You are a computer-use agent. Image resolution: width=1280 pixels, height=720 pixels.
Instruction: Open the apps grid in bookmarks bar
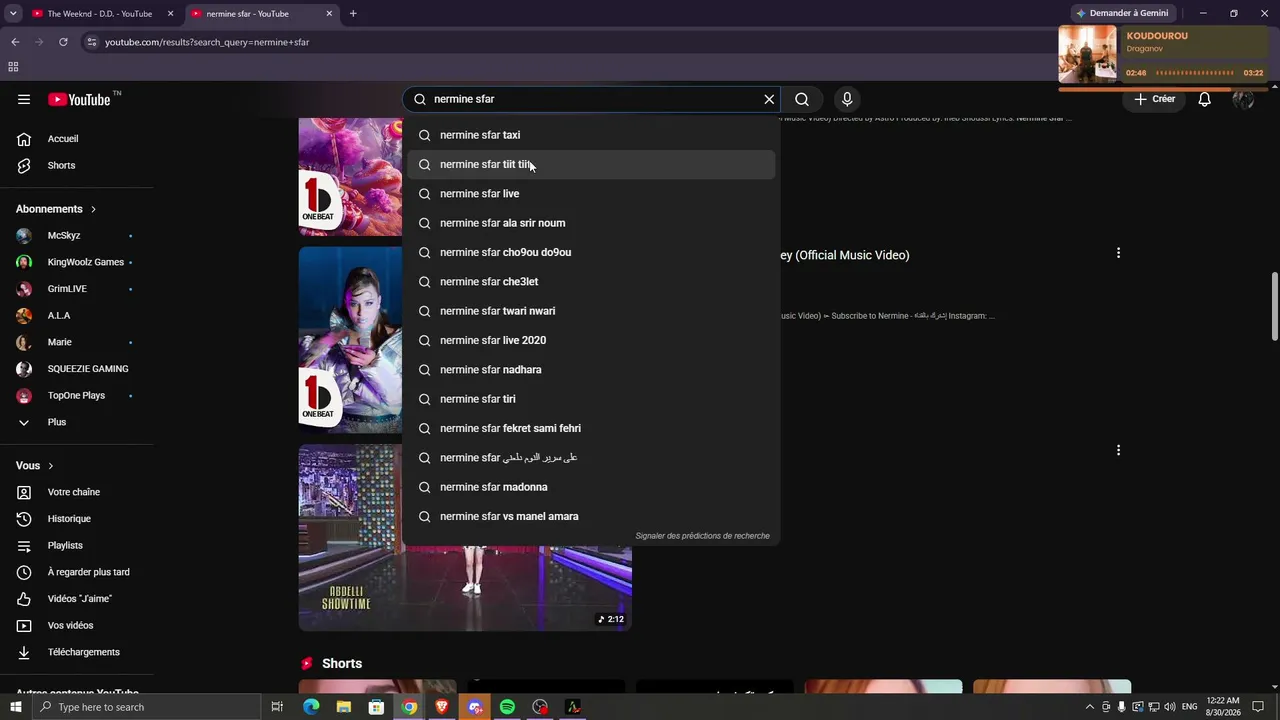point(13,67)
